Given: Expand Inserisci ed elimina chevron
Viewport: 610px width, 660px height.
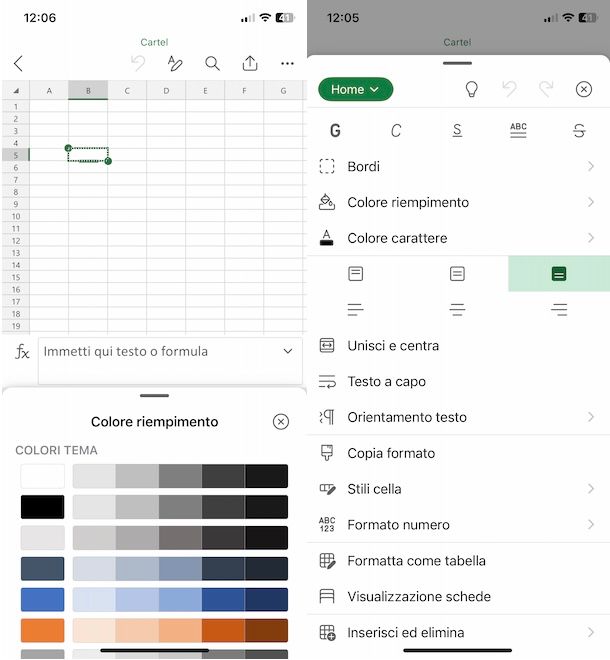Looking at the screenshot, I should (591, 632).
